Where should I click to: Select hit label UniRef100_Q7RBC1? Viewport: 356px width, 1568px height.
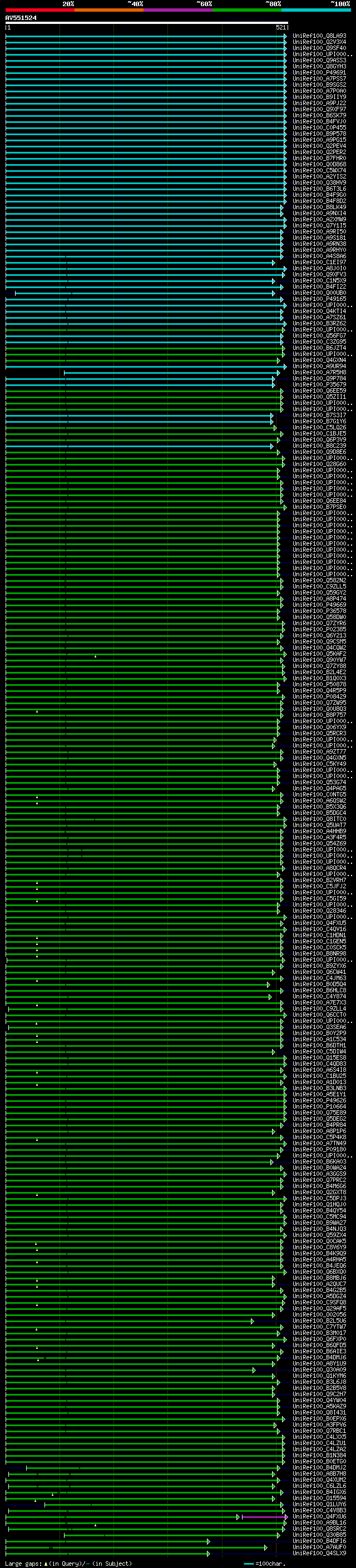(319, 1432)
